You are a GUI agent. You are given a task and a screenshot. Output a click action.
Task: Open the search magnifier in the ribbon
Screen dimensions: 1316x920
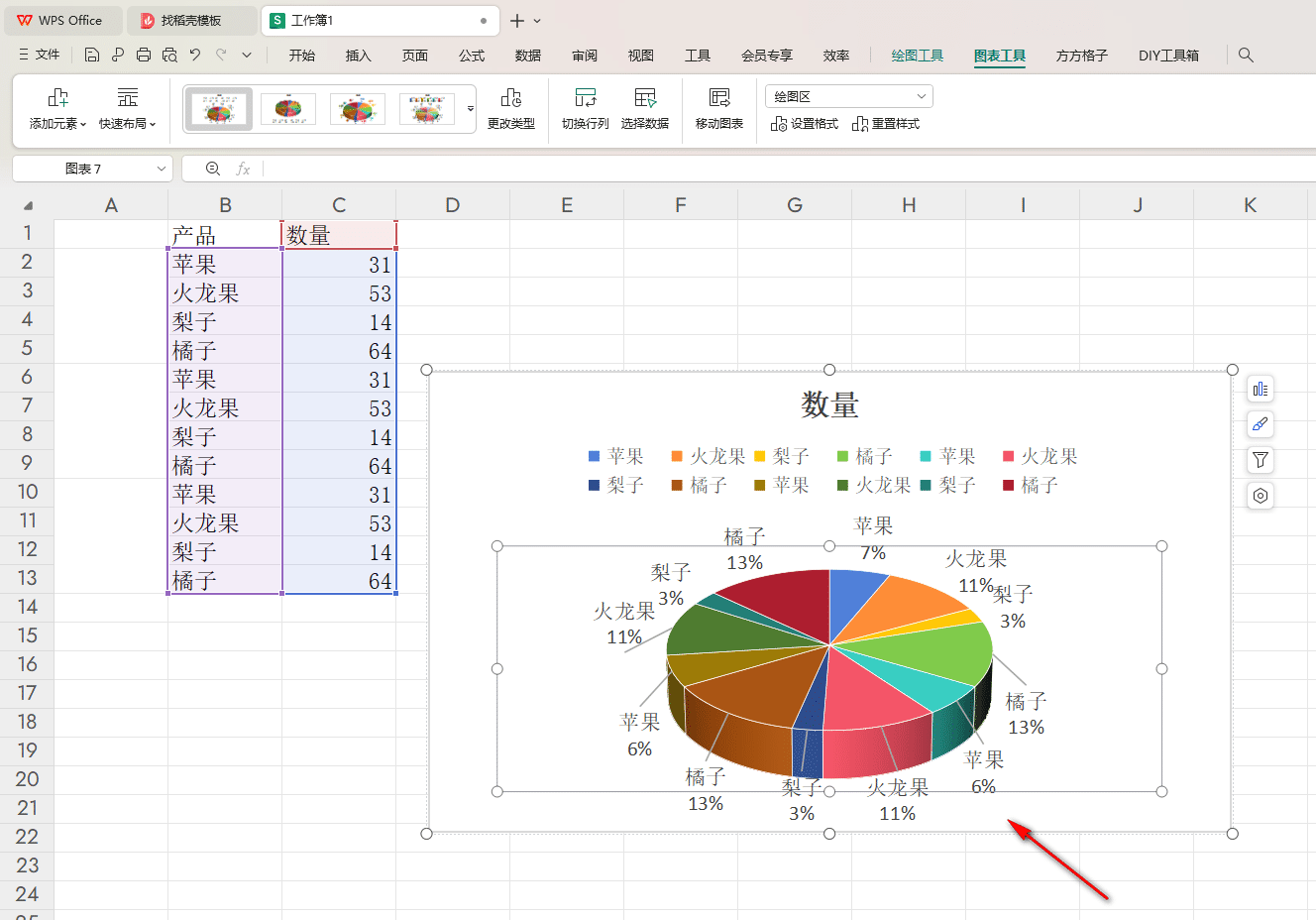[1246, 56]
